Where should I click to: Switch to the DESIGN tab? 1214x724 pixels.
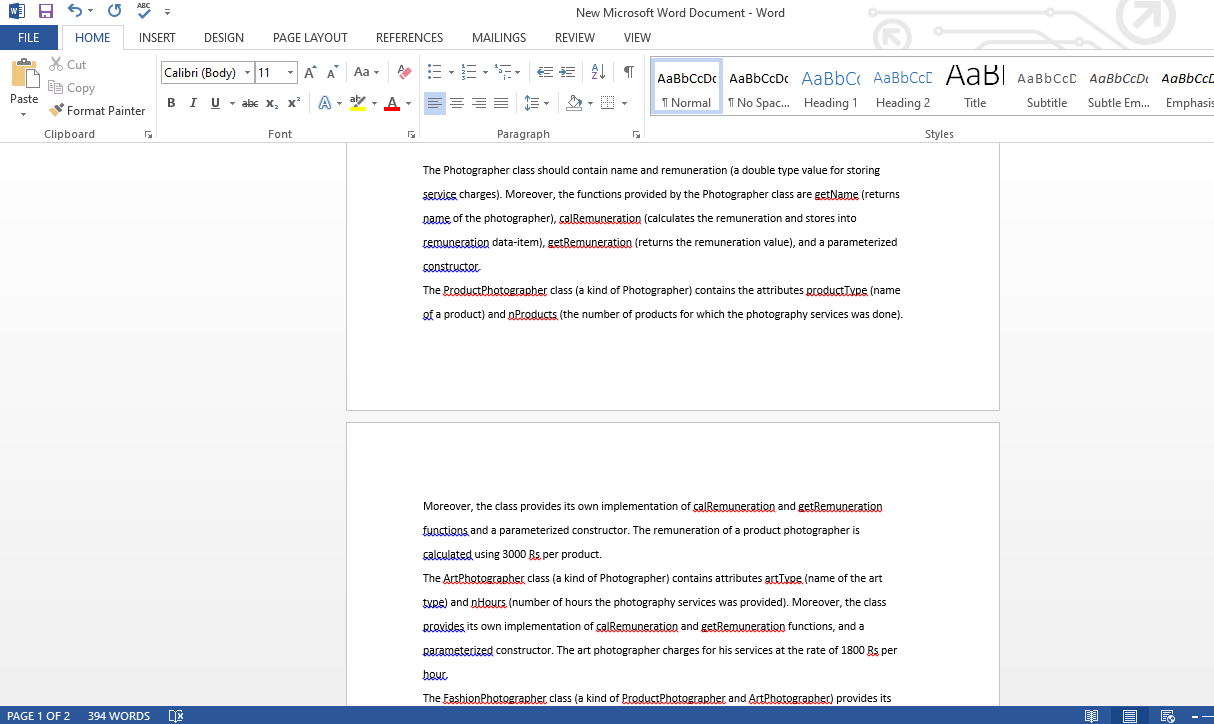pos(224,38)
